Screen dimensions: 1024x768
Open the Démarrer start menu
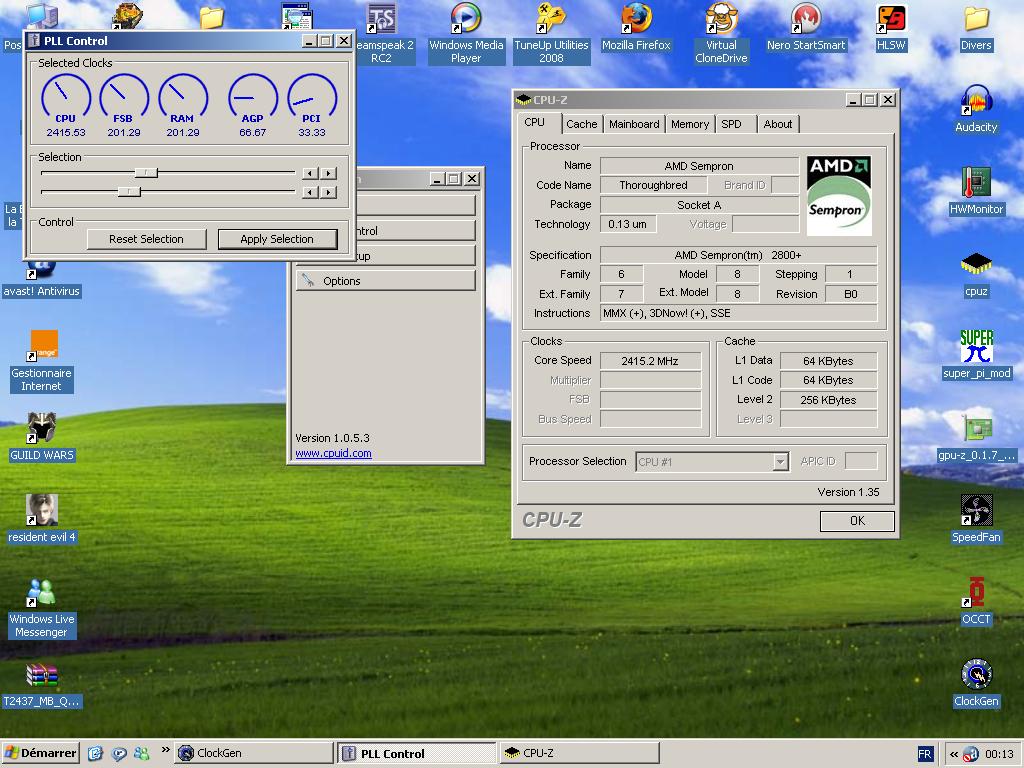click(40, 753)
